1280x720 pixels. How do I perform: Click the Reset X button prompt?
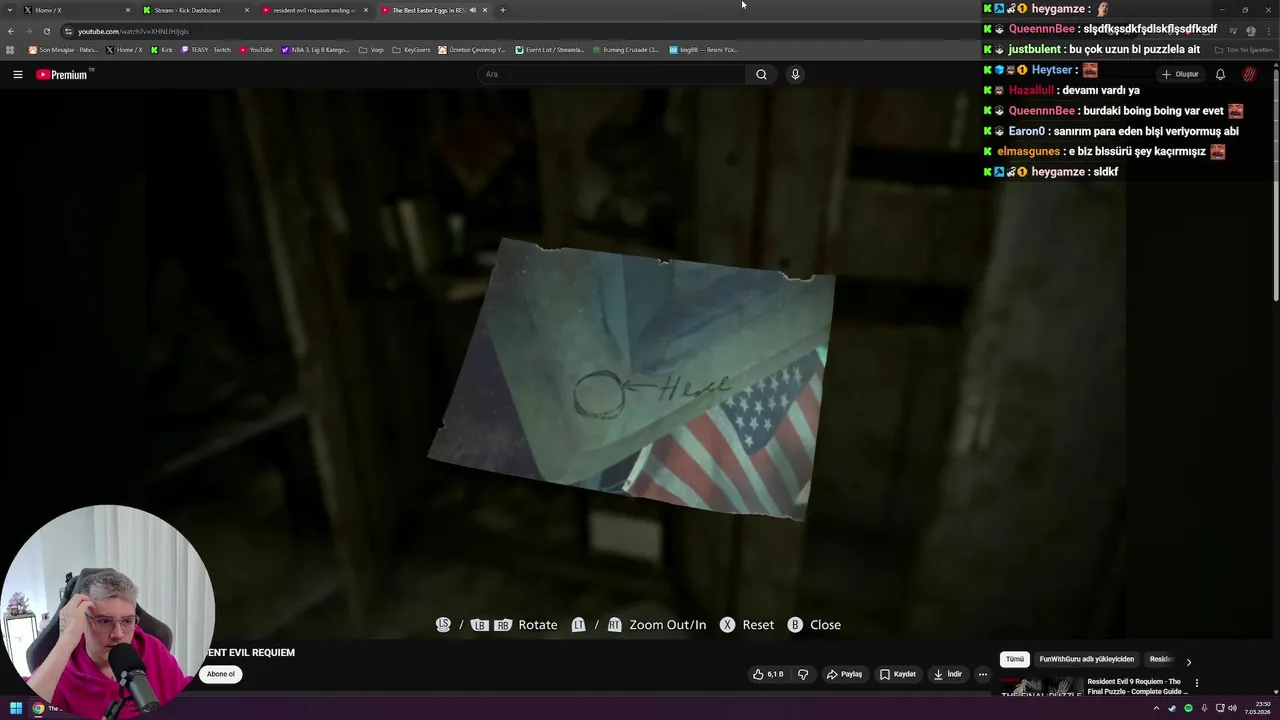(x=747, y=625)
